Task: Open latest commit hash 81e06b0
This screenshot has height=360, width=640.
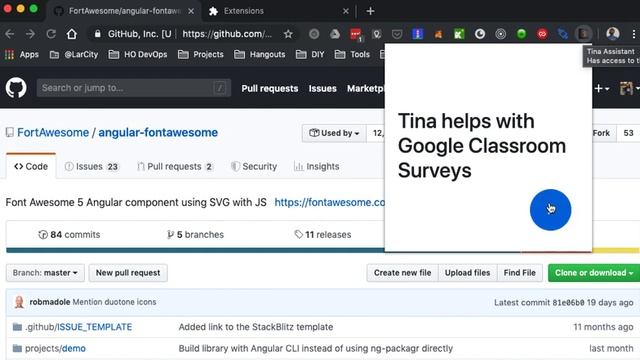Action: 568,303
